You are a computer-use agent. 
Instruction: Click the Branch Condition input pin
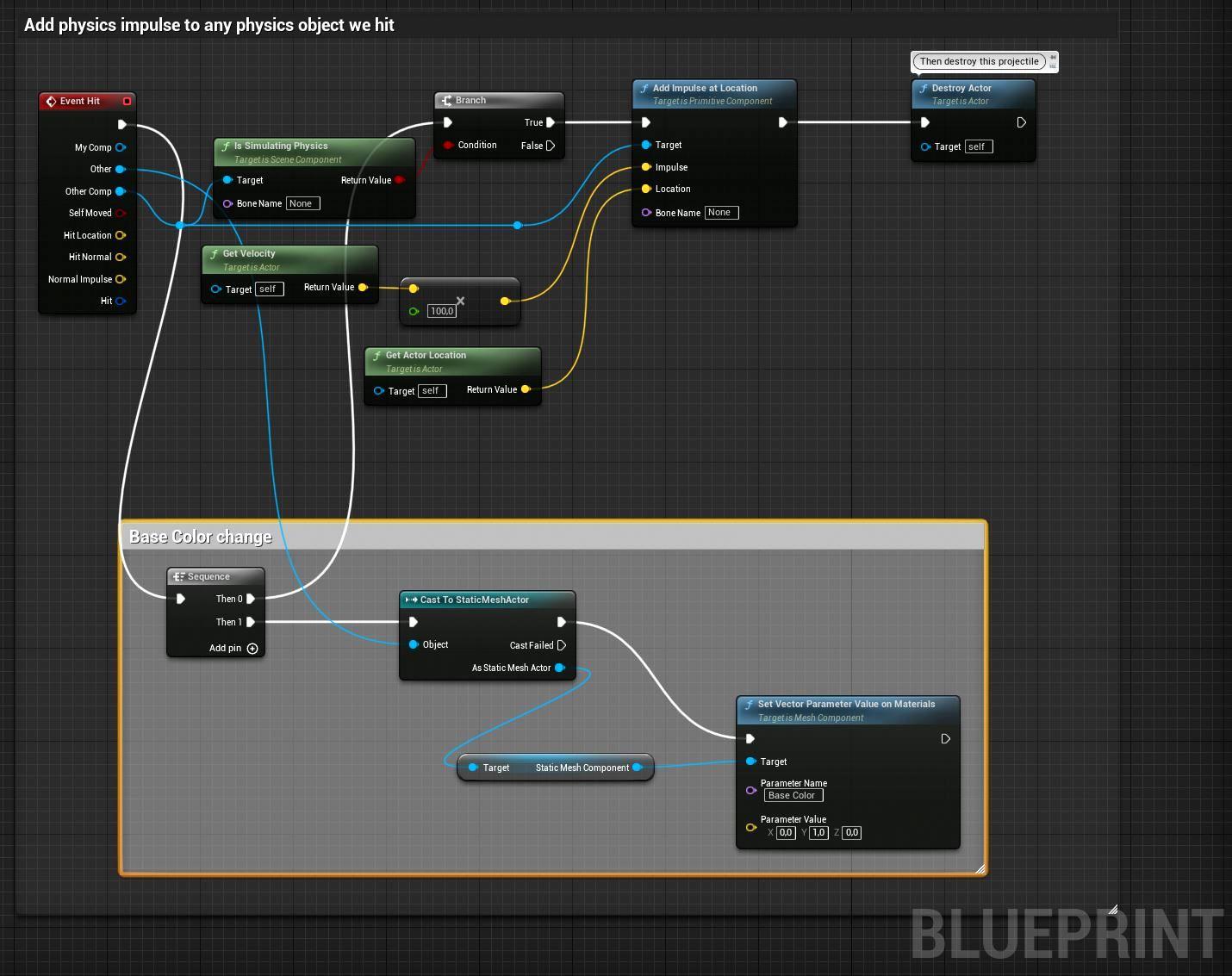448,145
